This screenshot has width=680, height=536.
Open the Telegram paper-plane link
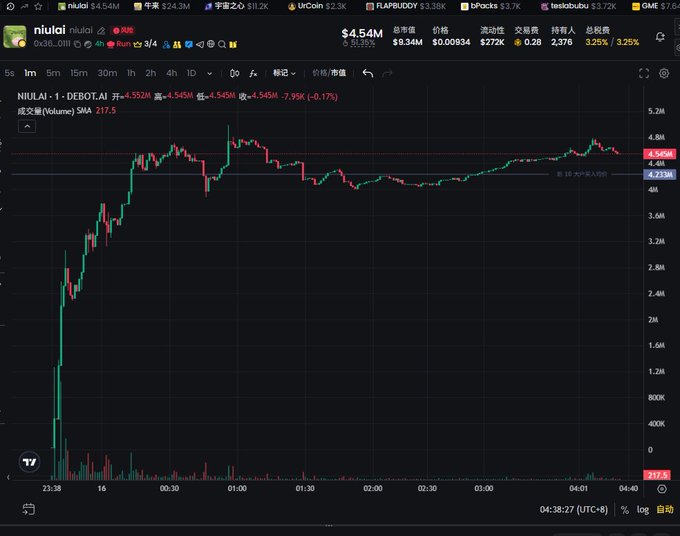tap(199, 44)
